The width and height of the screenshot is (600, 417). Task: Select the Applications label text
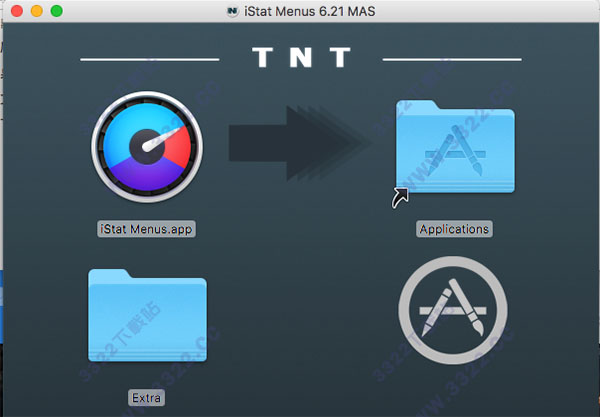454,229
